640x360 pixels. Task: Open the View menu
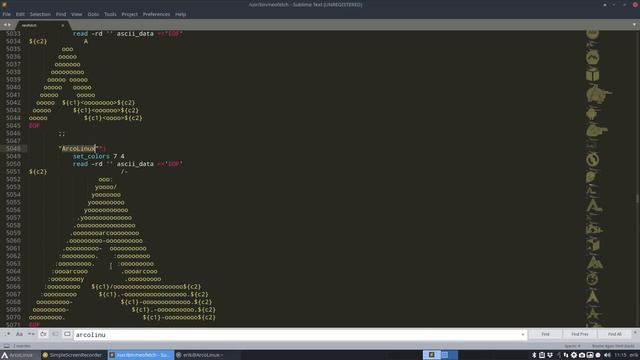pyautogui.click(x=77, y=14)
